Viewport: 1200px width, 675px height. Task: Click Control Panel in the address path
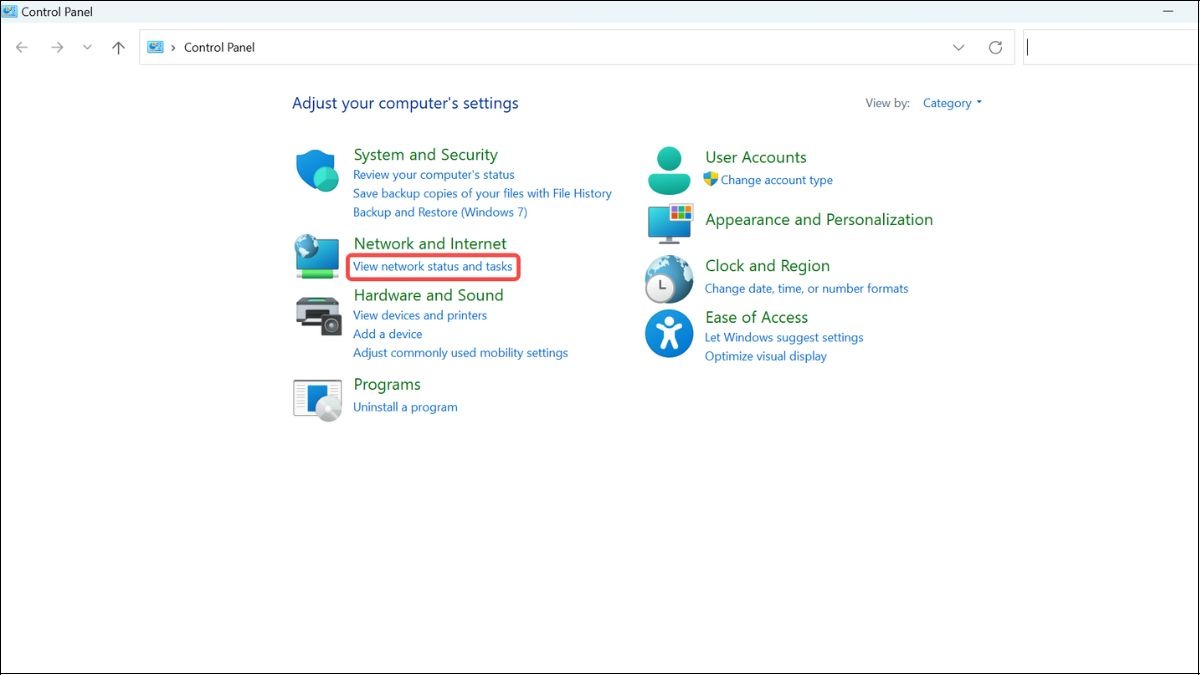pos(219,47)
